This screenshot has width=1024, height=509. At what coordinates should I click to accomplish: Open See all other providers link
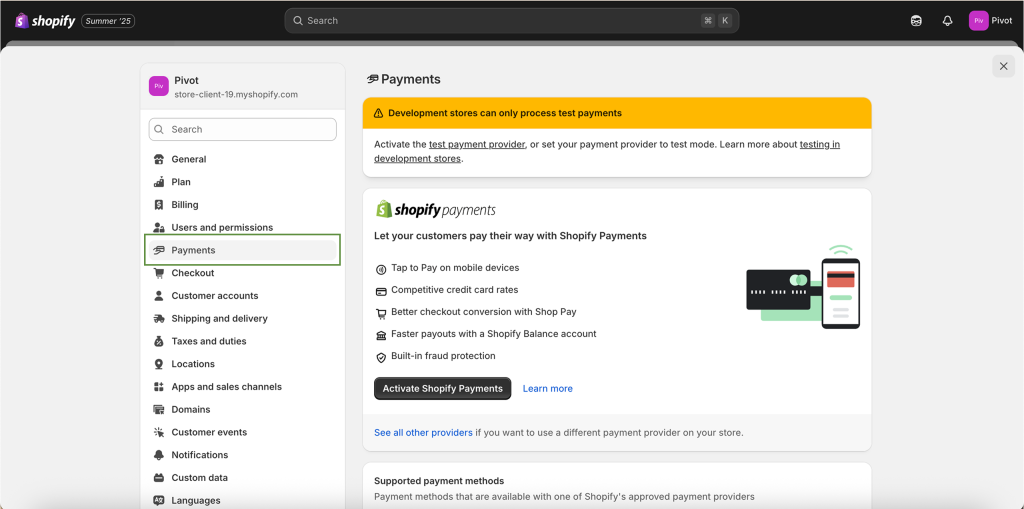[x=423, y=433]
